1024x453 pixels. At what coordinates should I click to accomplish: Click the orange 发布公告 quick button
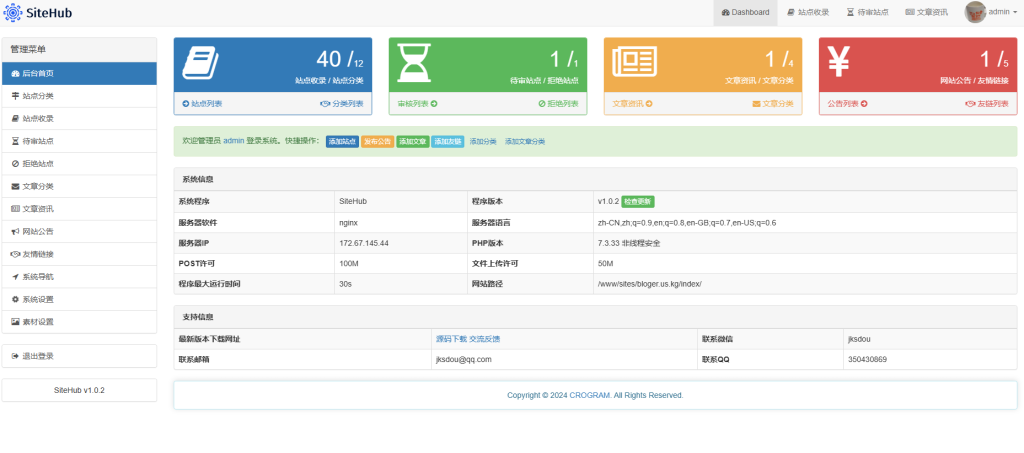(x=377, y=142)
